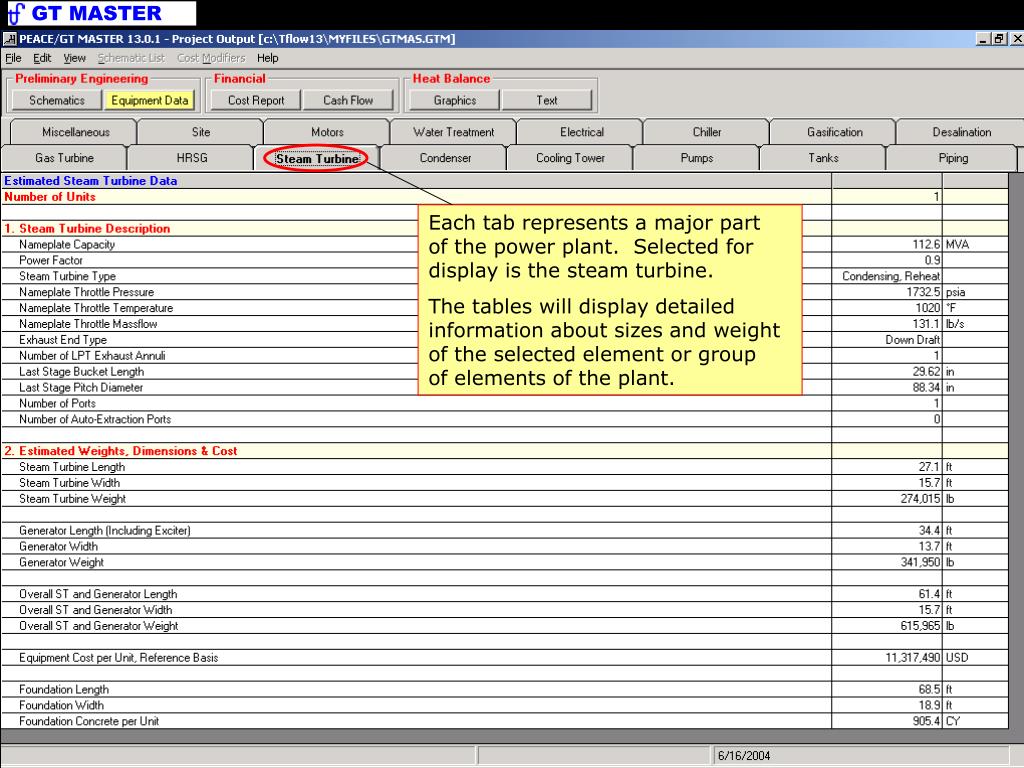Click the 11,317,490 USD cost value
1024x768 pixels.
click(x=887, y=658)
